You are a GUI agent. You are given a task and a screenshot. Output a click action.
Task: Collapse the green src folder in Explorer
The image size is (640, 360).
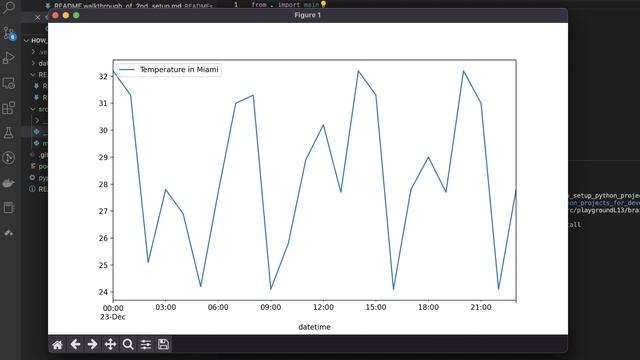(x=39, y=109)
